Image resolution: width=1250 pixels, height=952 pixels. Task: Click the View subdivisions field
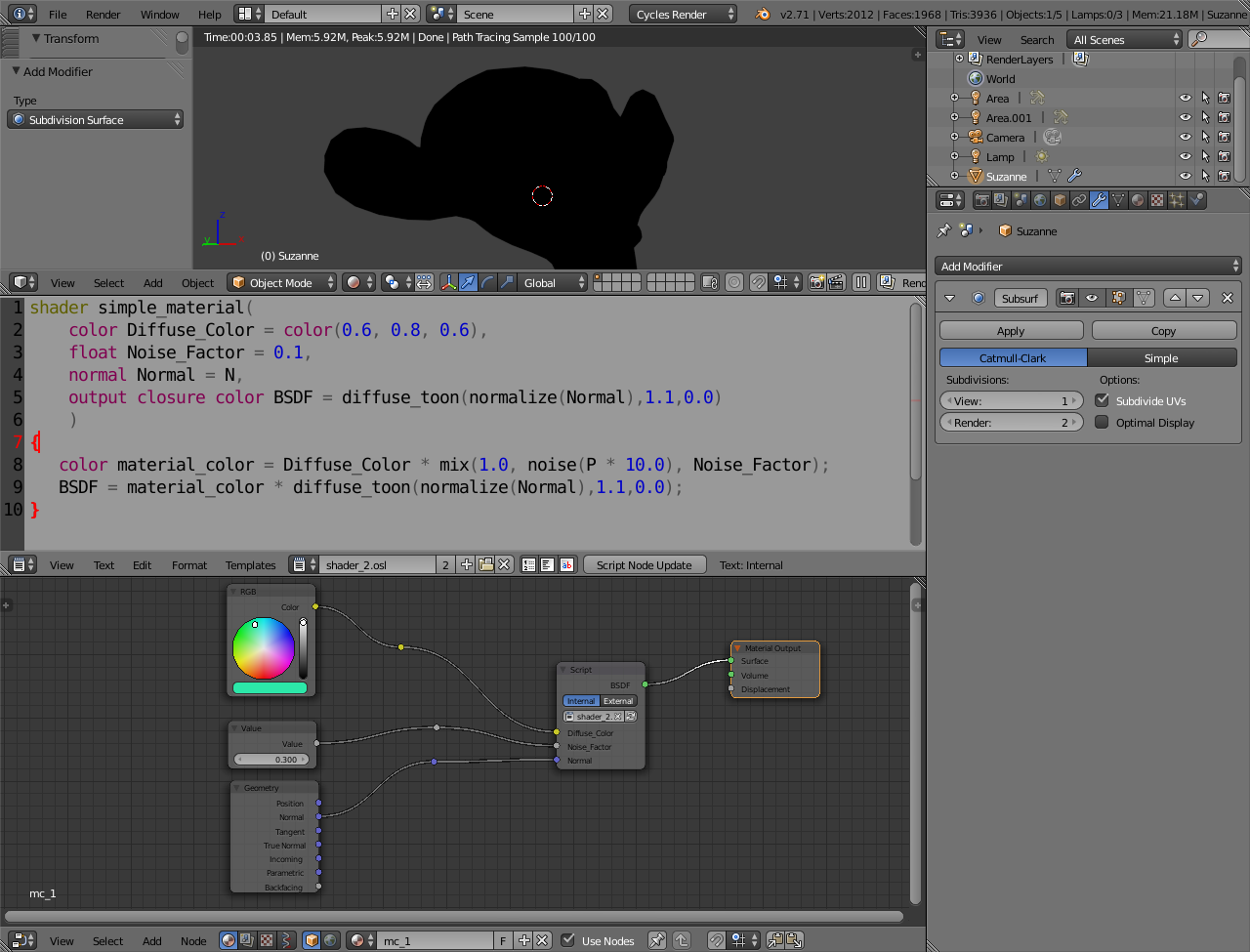pyautogui.click(x=1011, y=400)
